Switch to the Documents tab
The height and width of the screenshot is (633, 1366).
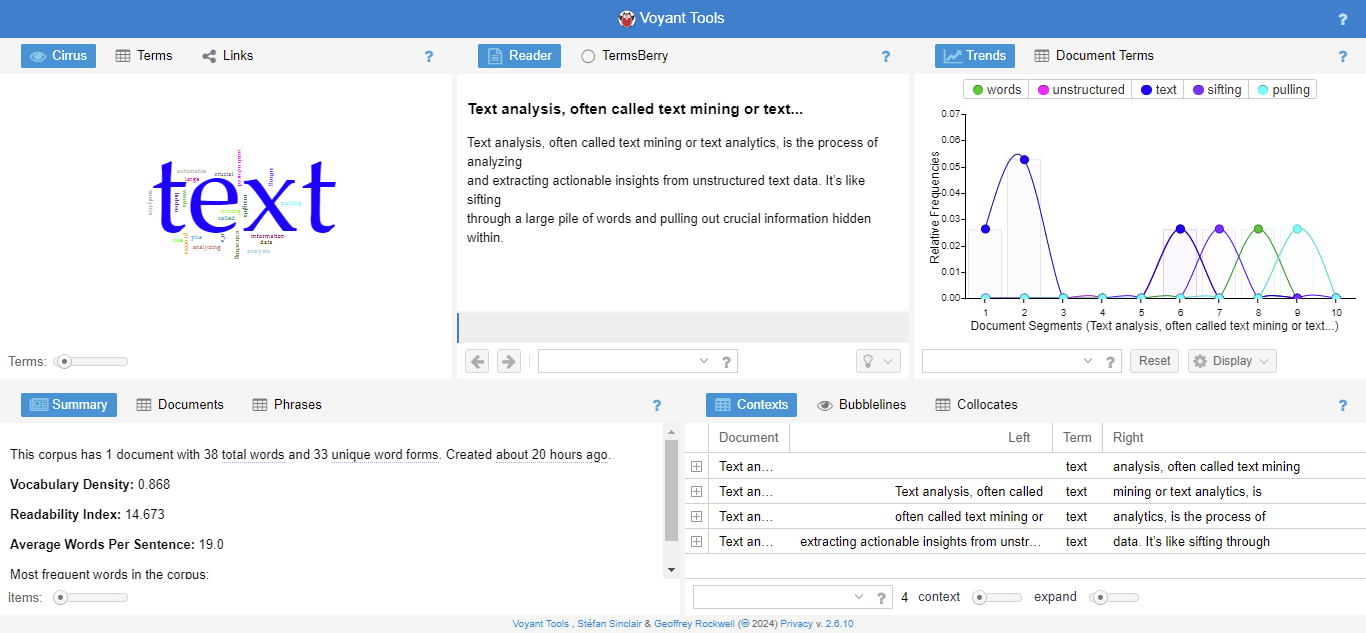[x=189, y=404]
